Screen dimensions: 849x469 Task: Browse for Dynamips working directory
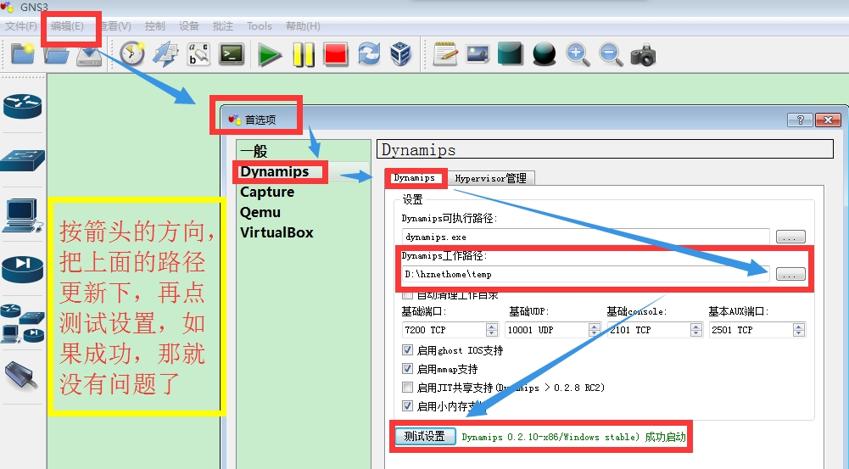tap(791, 274)
